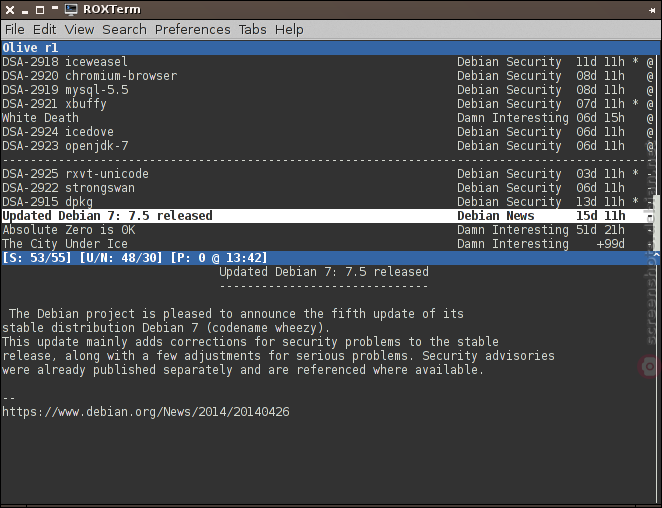Click the 51d 21h age value
The width and height of the screenshot is (662, 508).
(600, 229)
